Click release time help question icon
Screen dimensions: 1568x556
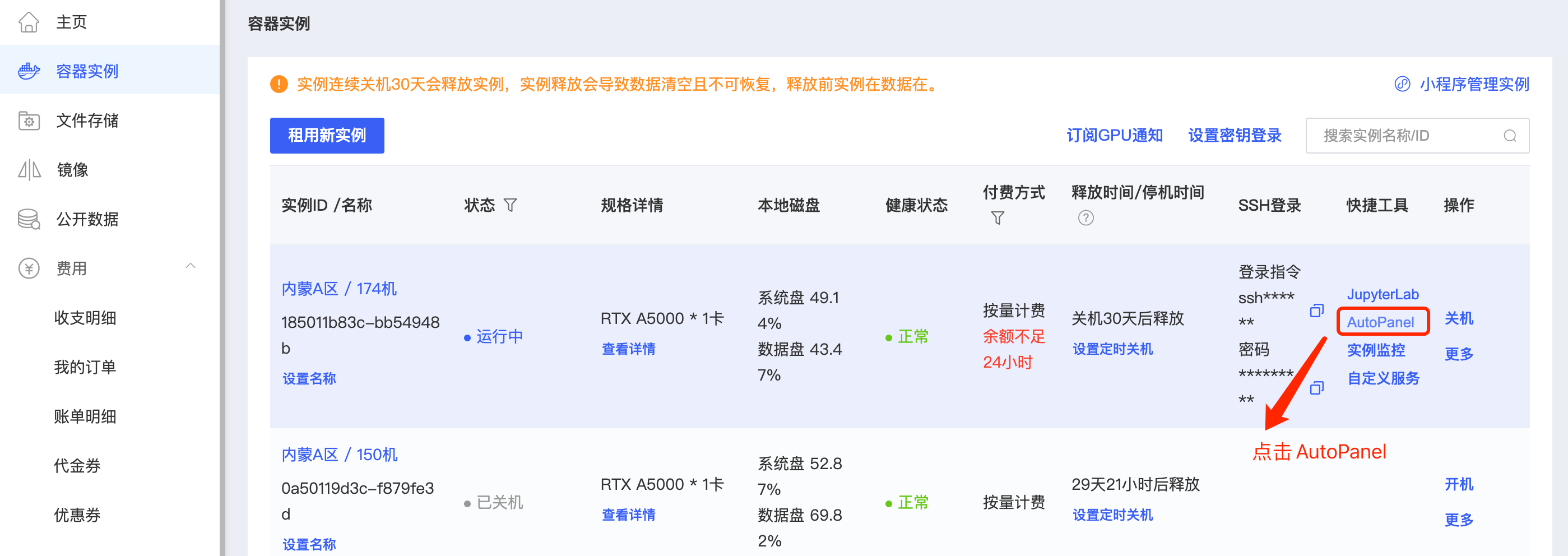(1086, 218)
